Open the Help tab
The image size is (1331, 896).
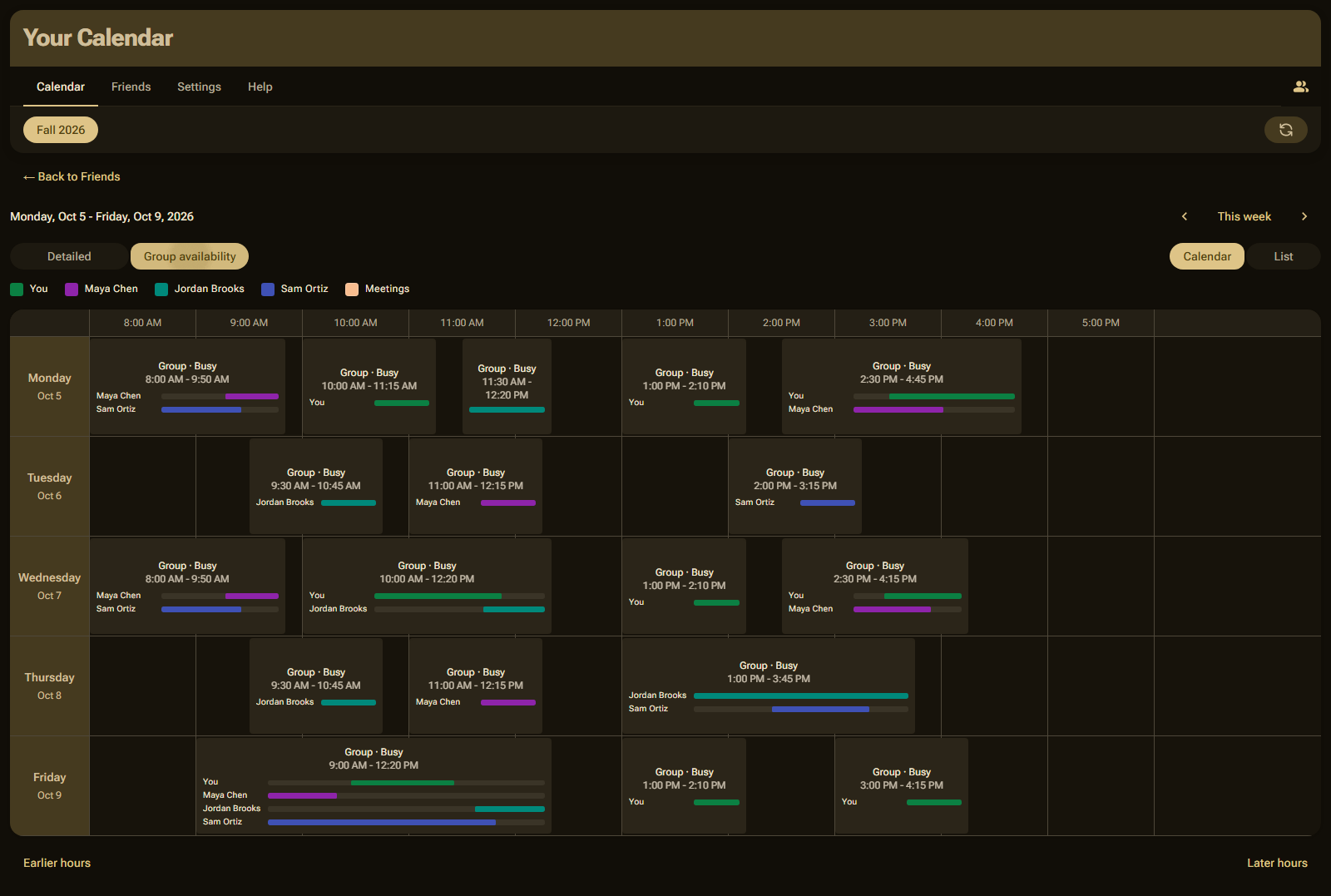coord(260,87)
